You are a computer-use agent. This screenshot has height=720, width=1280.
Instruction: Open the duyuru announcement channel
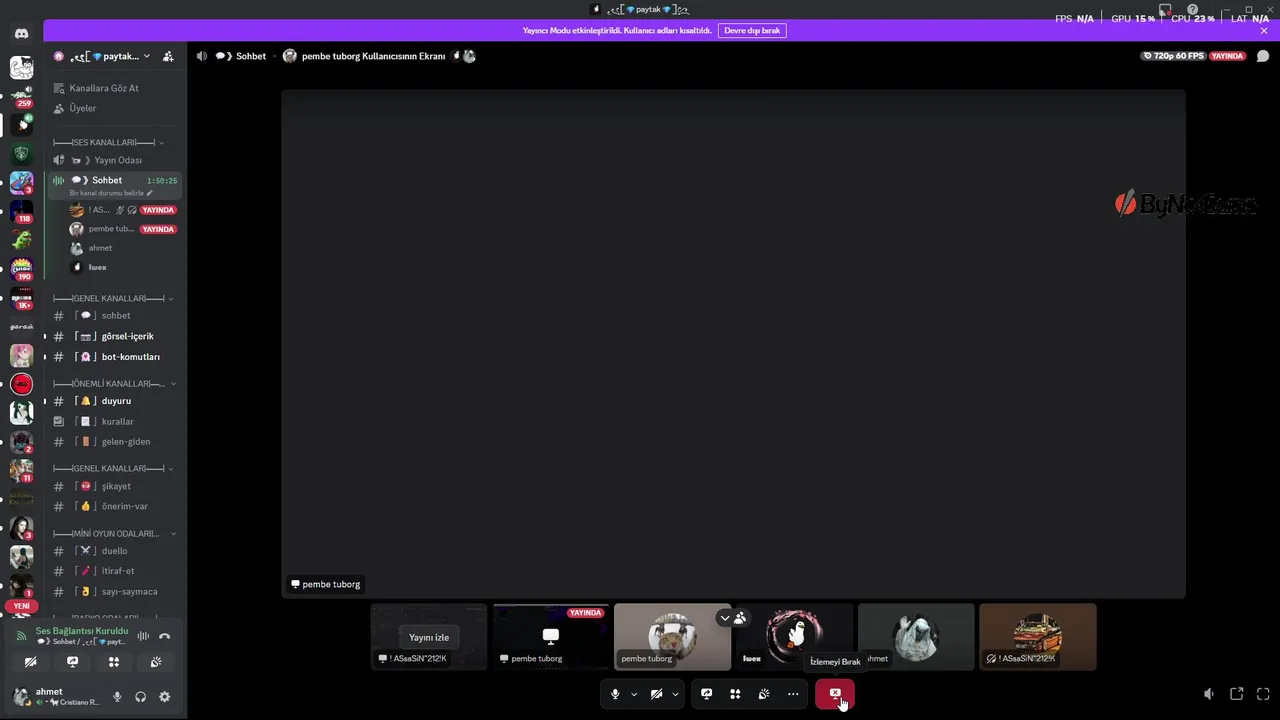tap(114, 401)
